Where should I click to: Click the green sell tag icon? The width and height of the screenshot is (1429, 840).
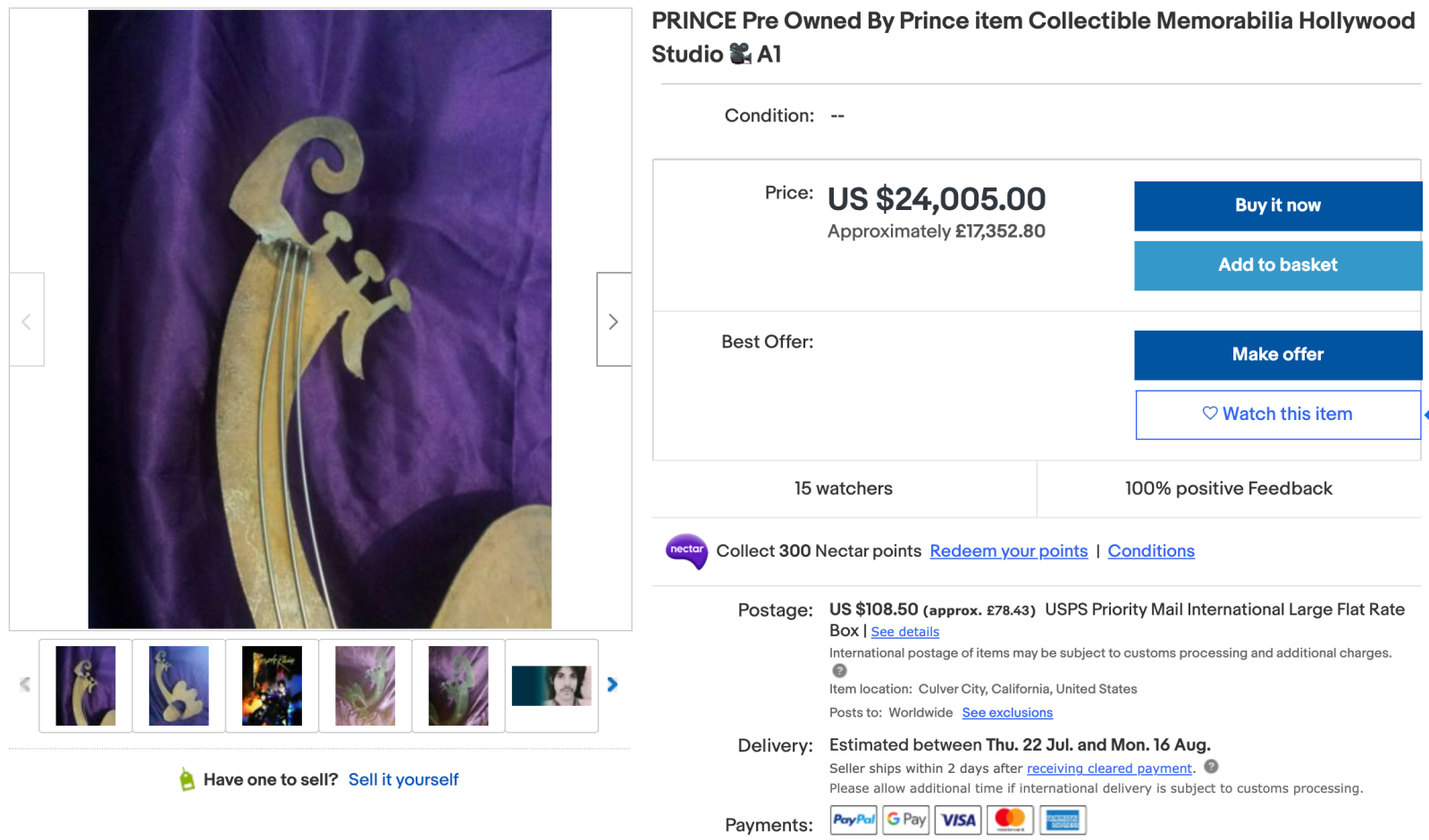pyautogui.click(x=187, y=779)
